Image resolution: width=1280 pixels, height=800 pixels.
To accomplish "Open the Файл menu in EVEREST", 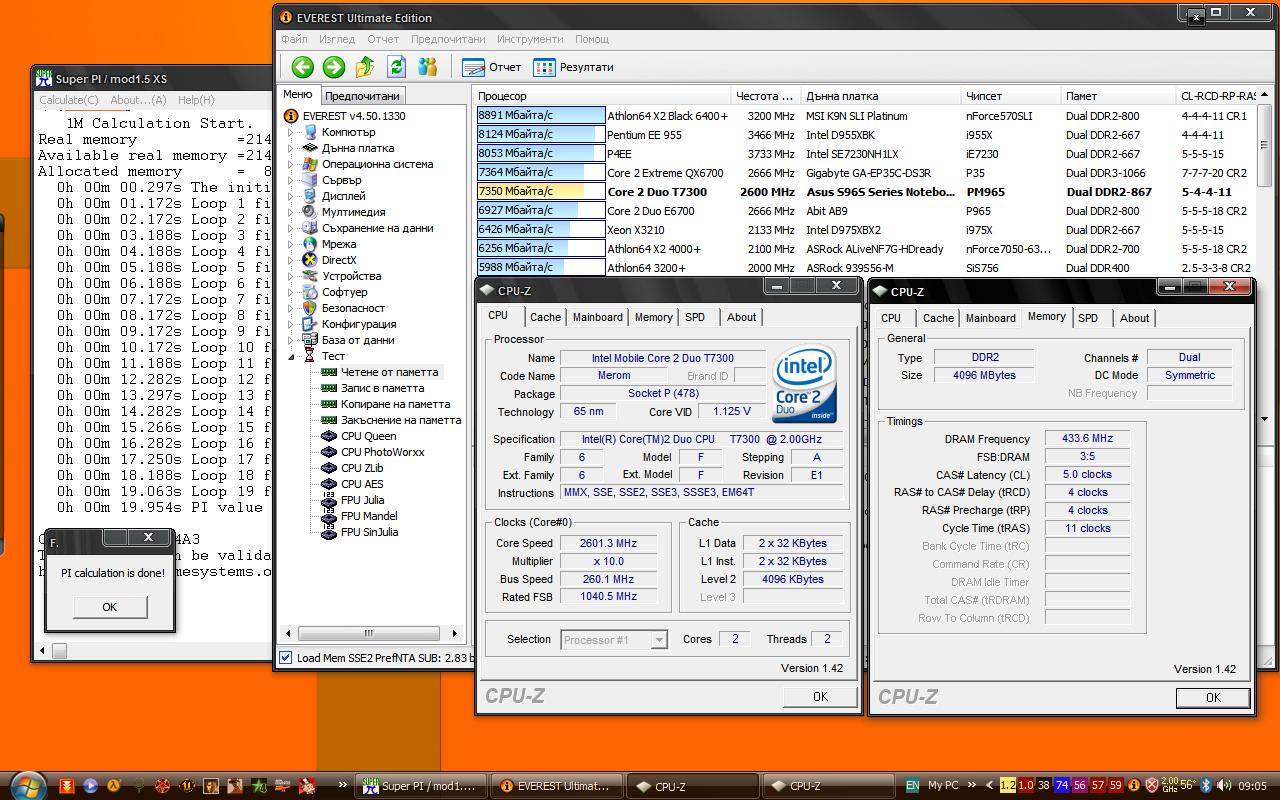I will pyautogui.click(x=295, y=39).
